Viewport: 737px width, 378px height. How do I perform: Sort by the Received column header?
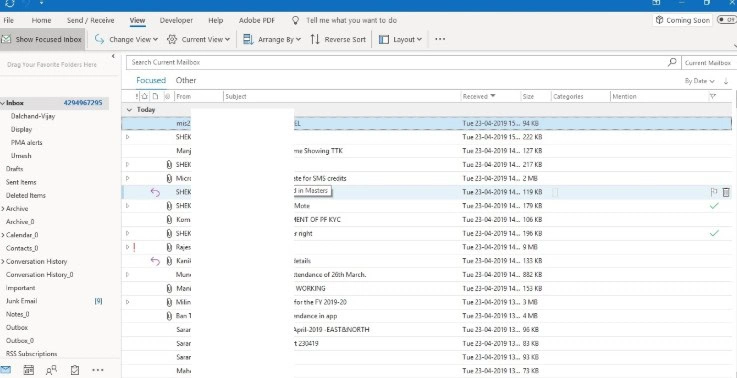tap(490, 96)
